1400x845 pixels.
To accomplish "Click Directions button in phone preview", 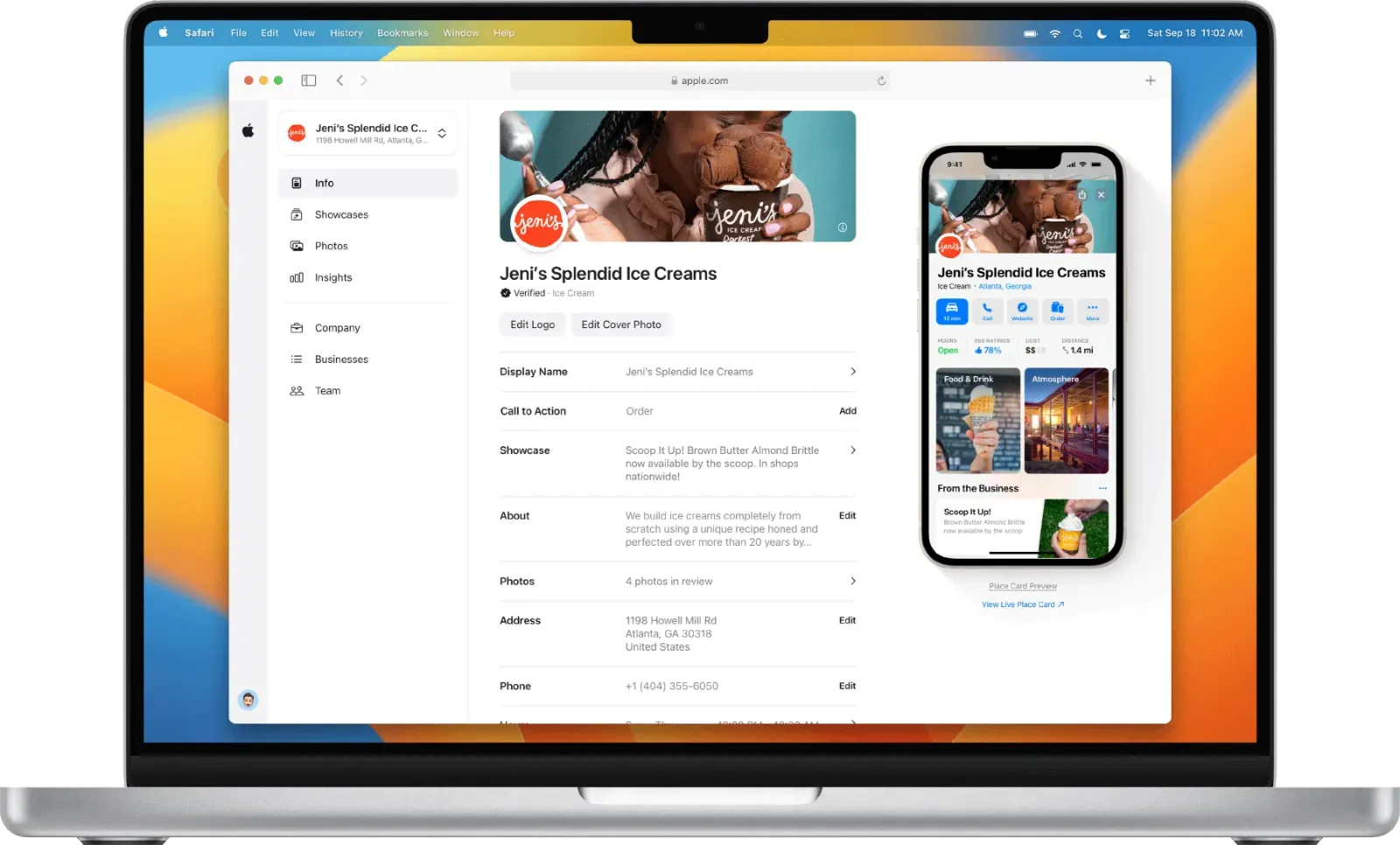I will 952,311.
